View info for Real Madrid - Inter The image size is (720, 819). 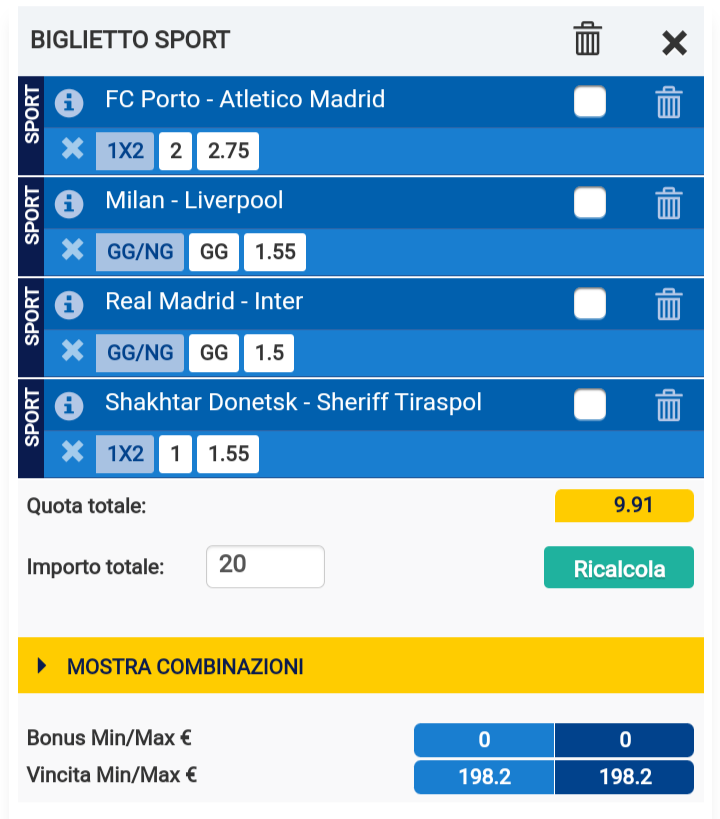tap(69, 304)
